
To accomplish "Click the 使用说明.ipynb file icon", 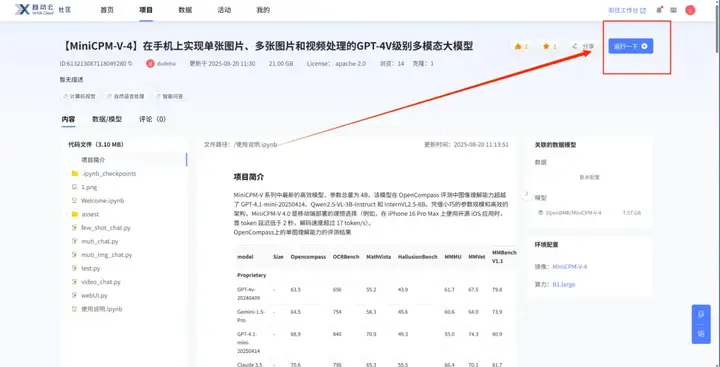I will point(74,309).
